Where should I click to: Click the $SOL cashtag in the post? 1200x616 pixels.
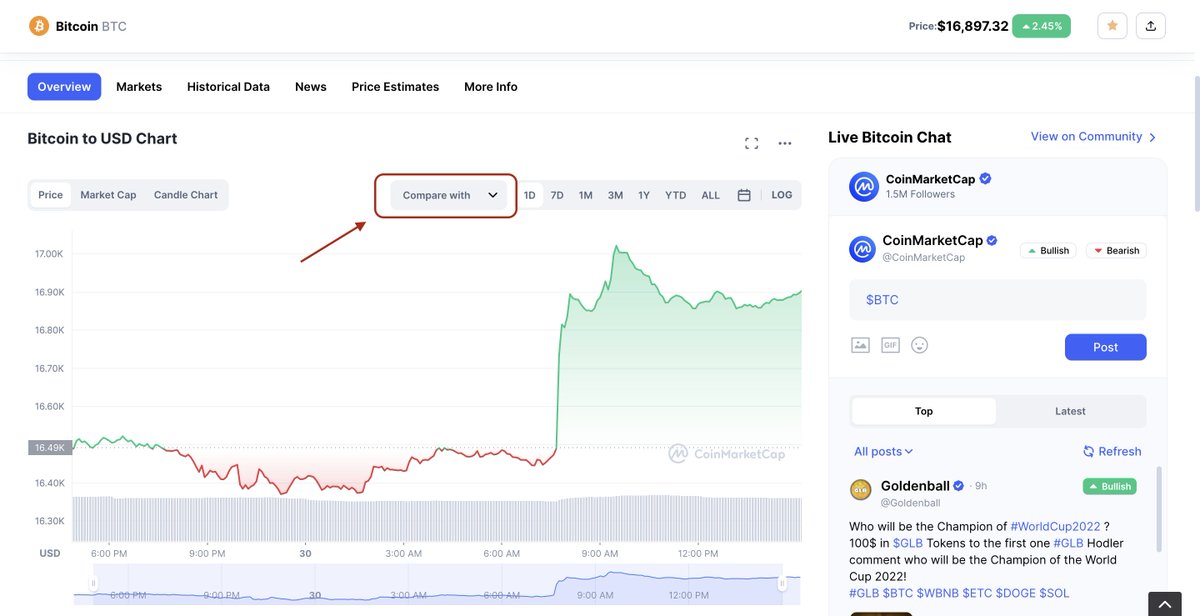1054,593
